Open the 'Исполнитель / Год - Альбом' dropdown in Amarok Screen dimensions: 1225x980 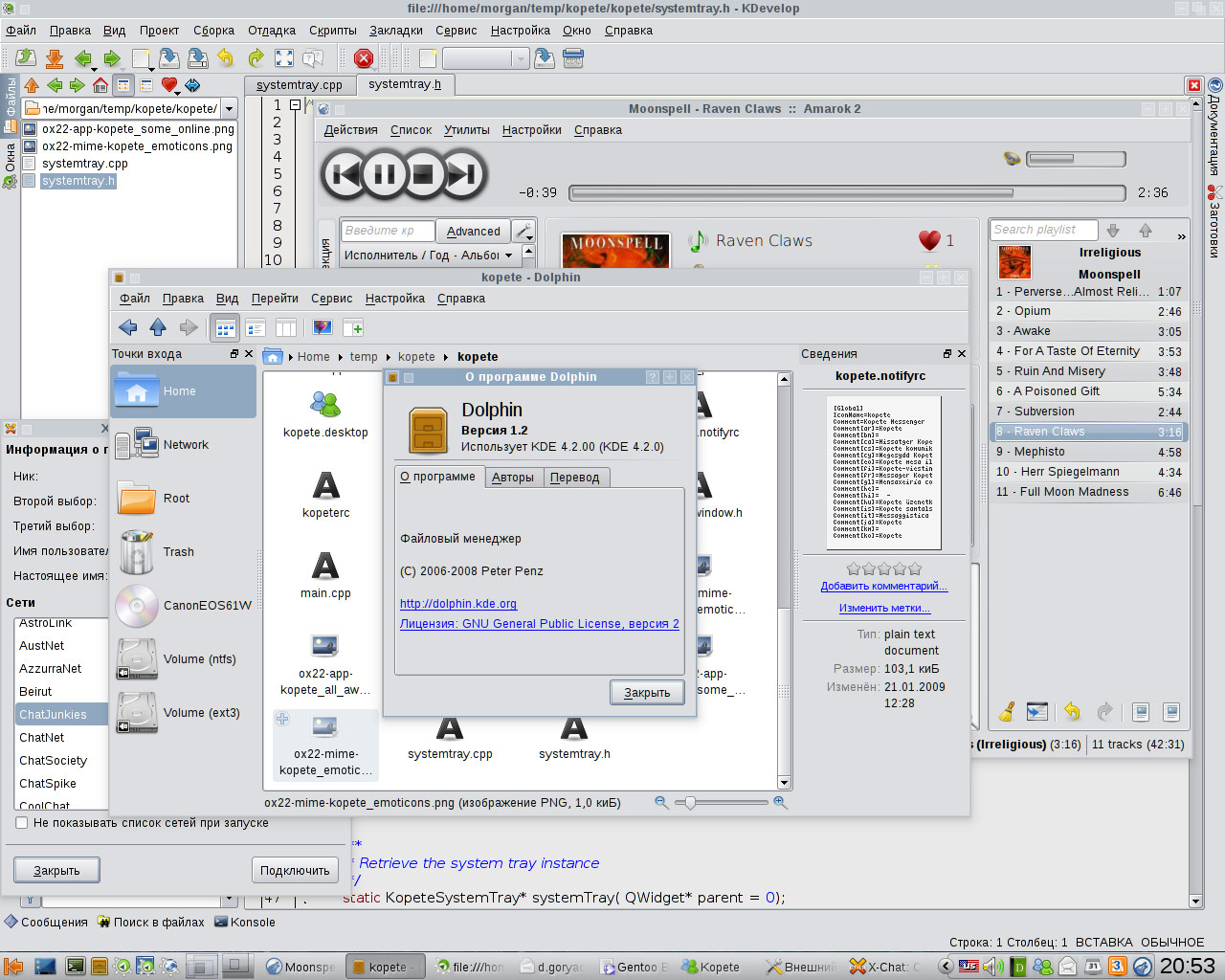(431, 256)
